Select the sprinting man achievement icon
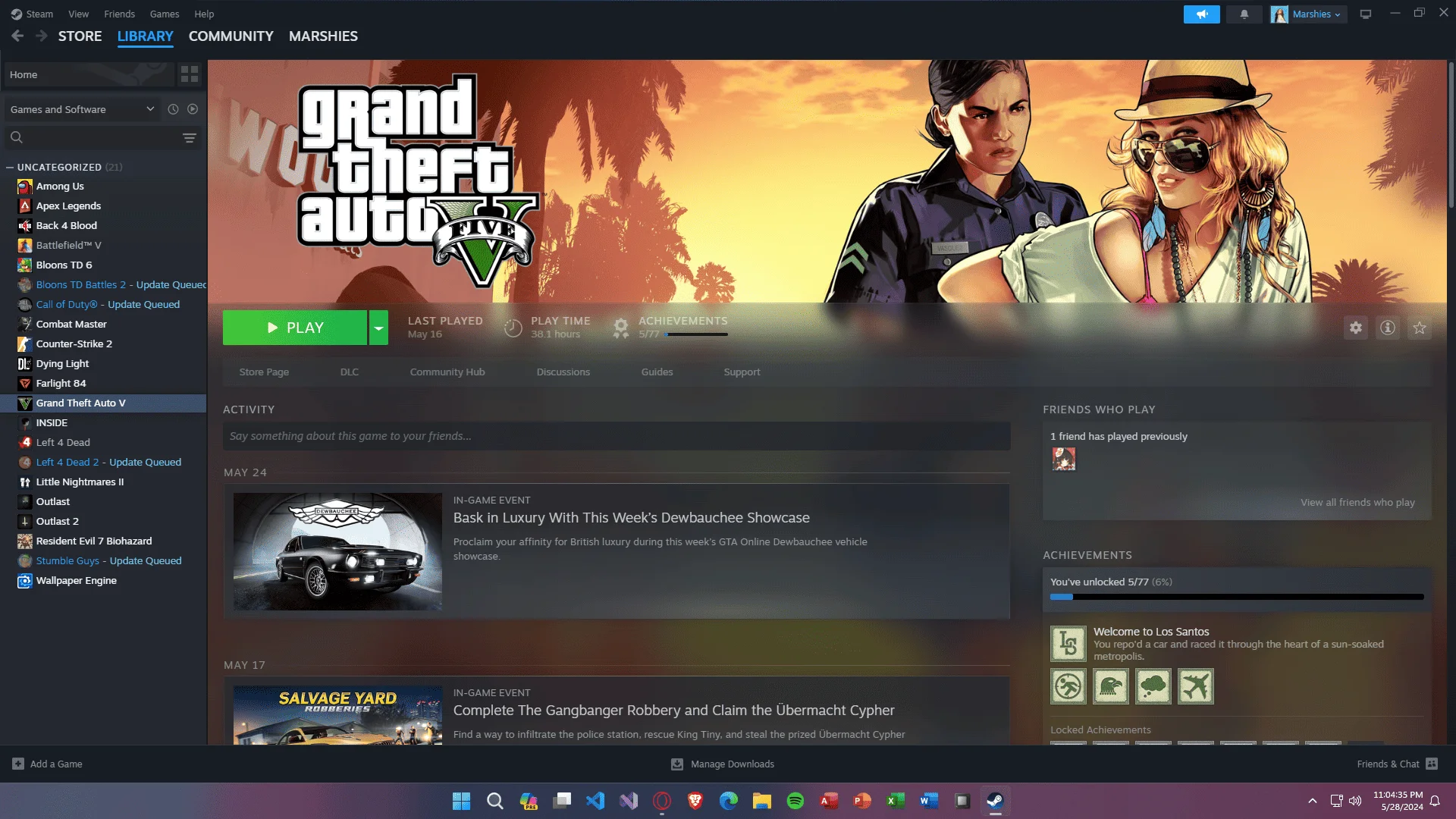Screen dimensions: 1456x819 (x=1068, y=686)
